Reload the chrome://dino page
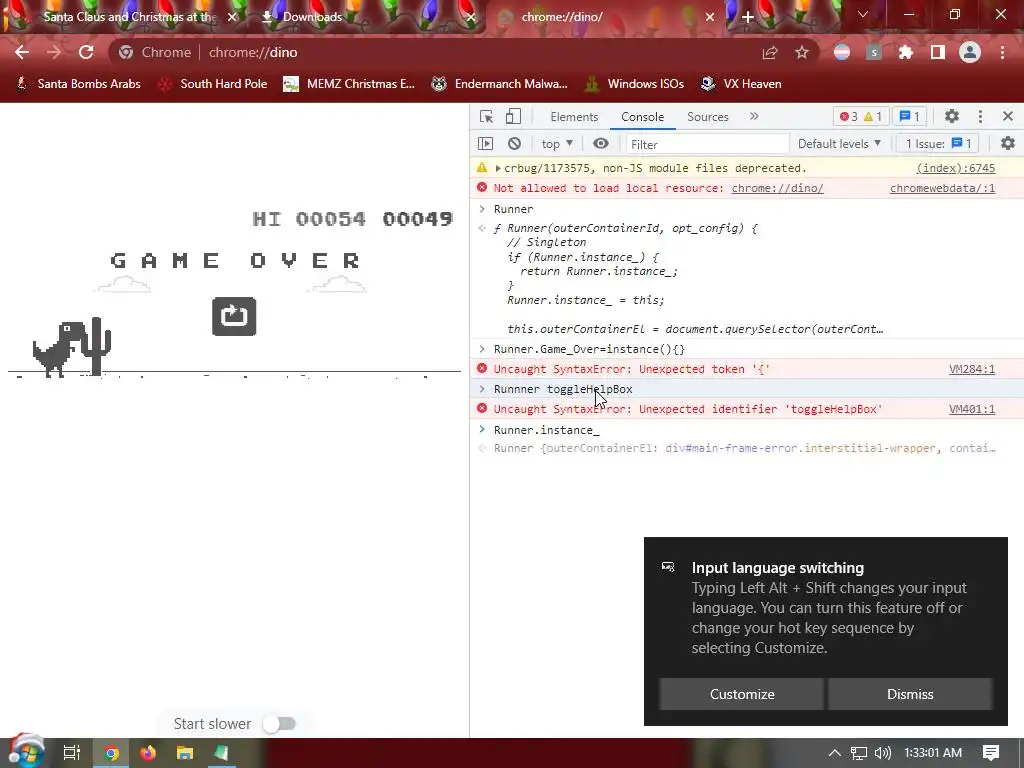 [x=86, y=52]
